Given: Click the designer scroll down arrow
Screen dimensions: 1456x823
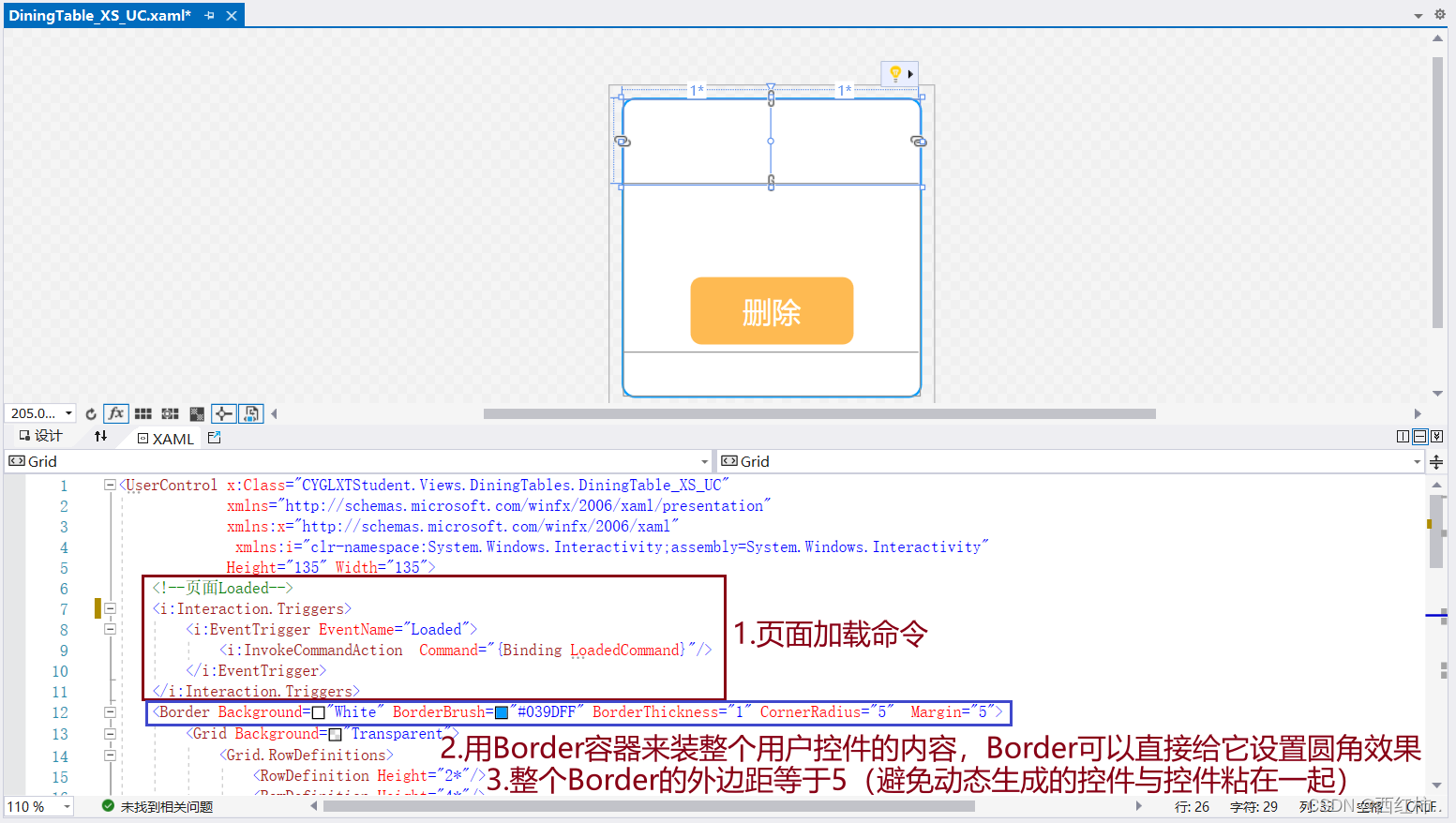Looking at the screenshot, I should tap(1437, 394).
